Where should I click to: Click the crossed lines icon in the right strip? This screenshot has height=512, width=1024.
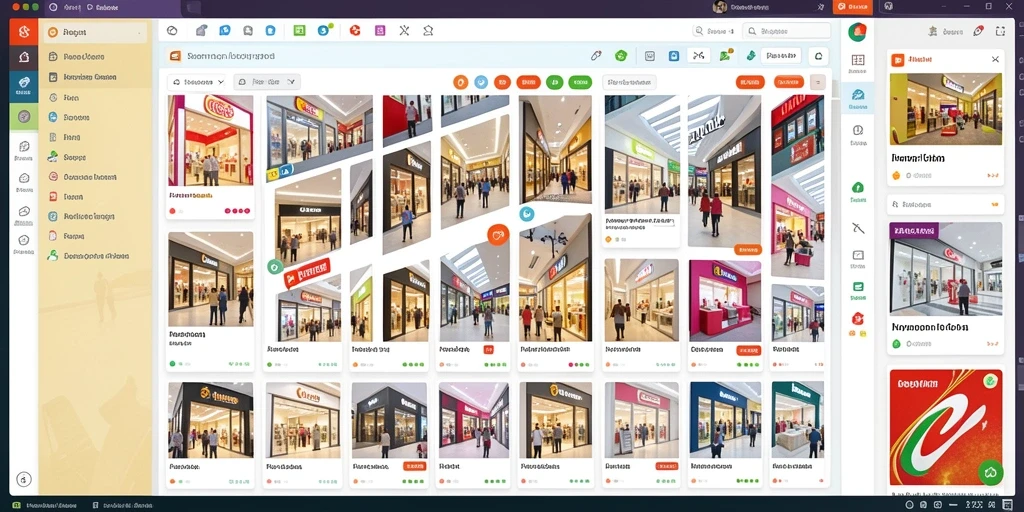coord(858,228)
